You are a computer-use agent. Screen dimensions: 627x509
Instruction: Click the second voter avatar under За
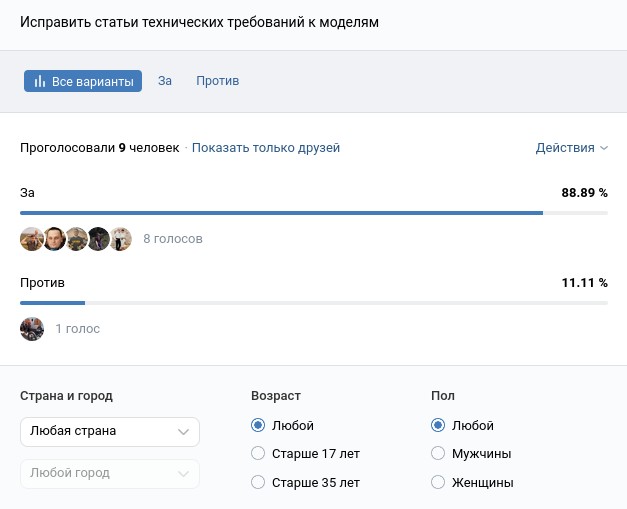[x=54, y=239]
